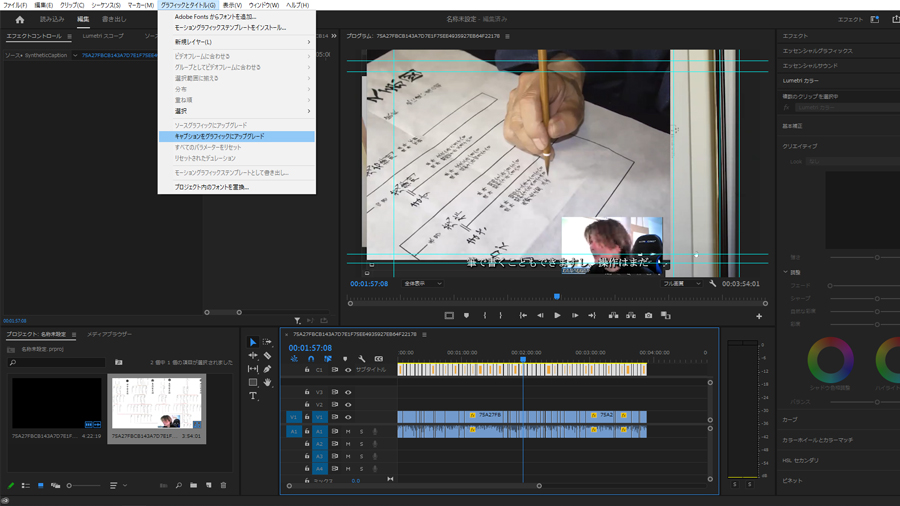900x506 pixels.
Task: Click Mark In brace button
Action: pos(485,316)
